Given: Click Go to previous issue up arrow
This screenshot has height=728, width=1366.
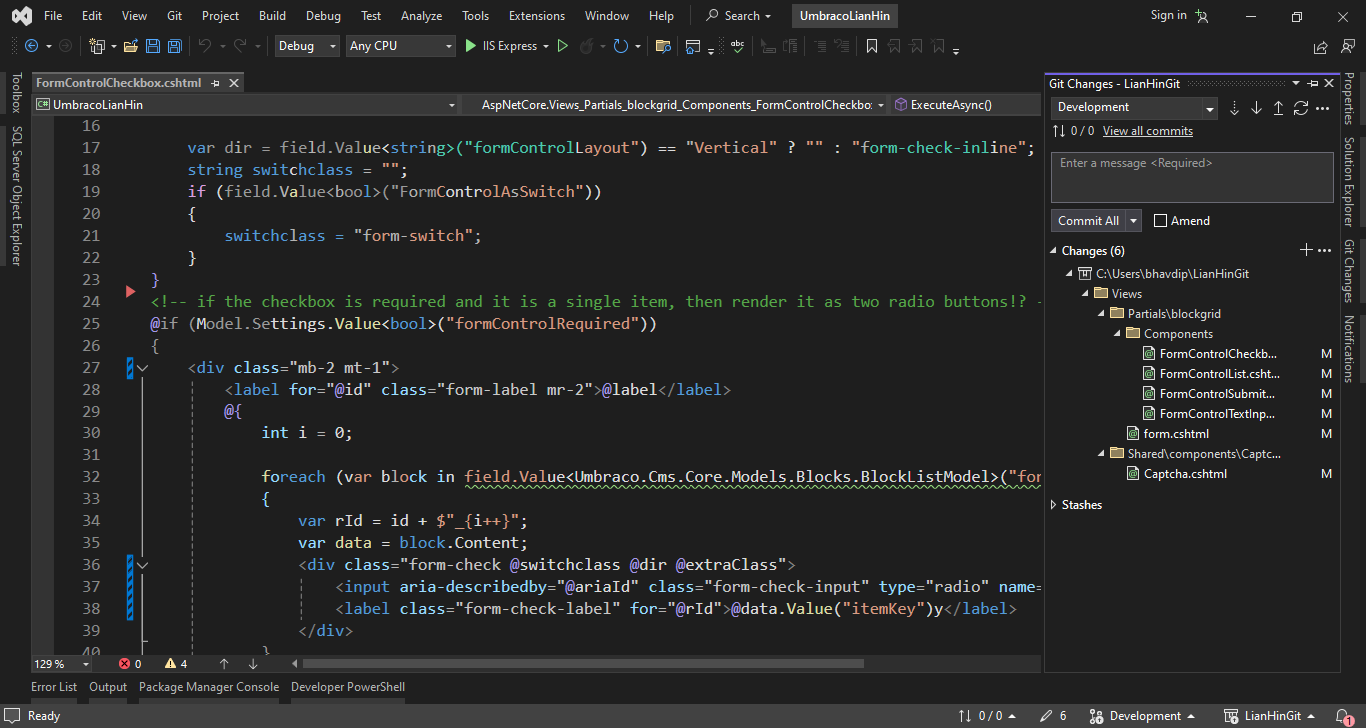Looking at the screenshot, I should [224, 663].
